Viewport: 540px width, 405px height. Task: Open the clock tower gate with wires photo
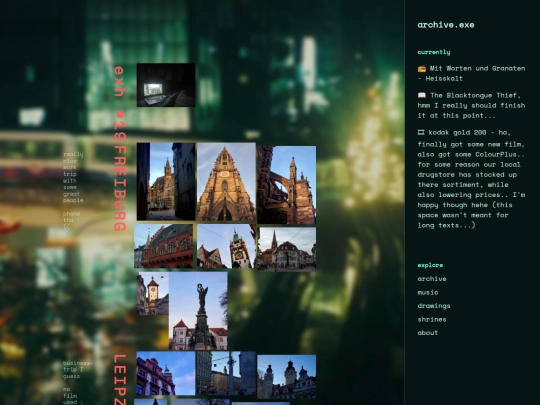click(x=226, y=246)
